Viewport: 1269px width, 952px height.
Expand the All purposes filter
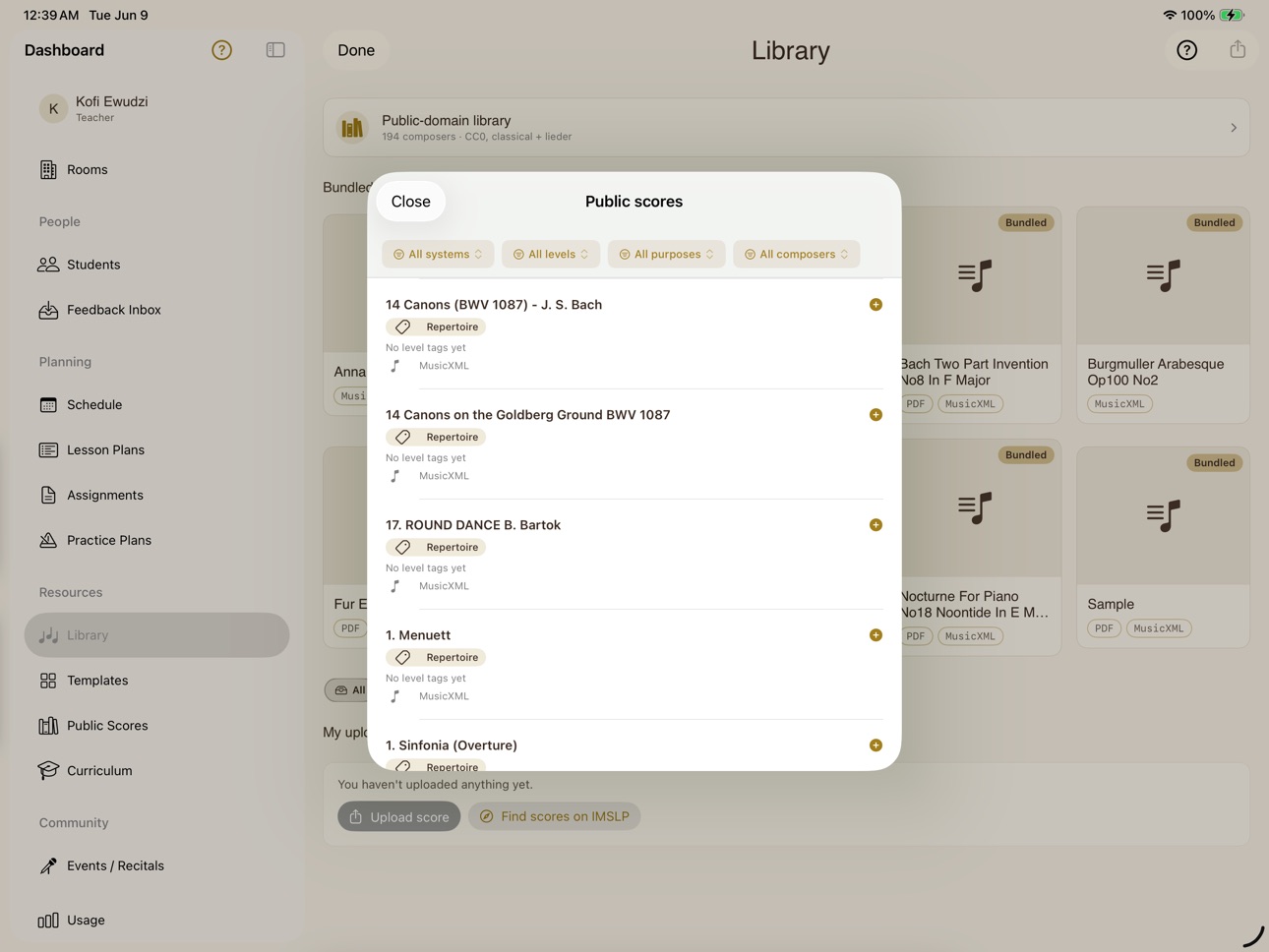pyautogui.click(x=667, y=254)
